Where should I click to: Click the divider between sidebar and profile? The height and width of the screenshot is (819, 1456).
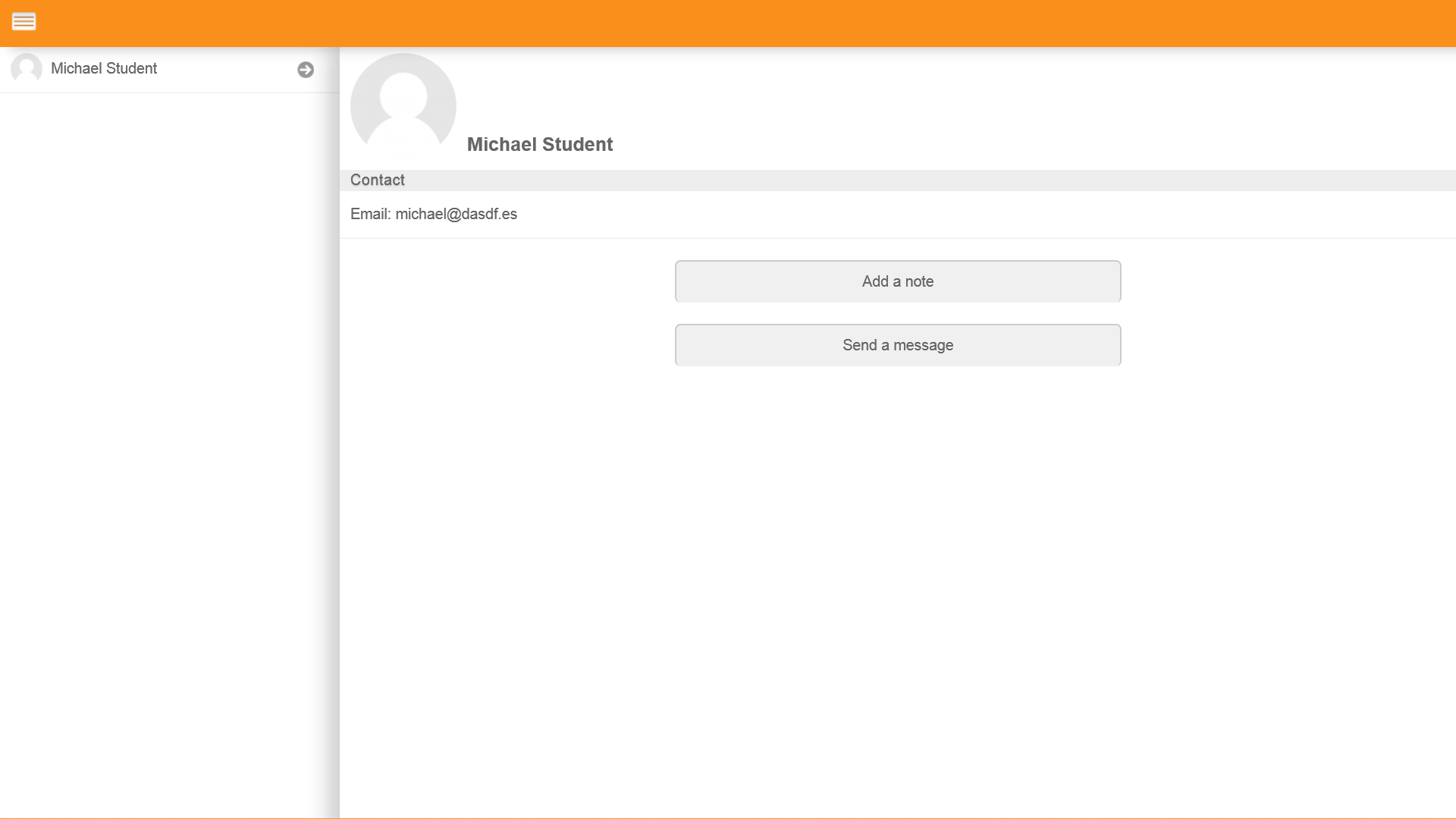click(x=338, y=455)
